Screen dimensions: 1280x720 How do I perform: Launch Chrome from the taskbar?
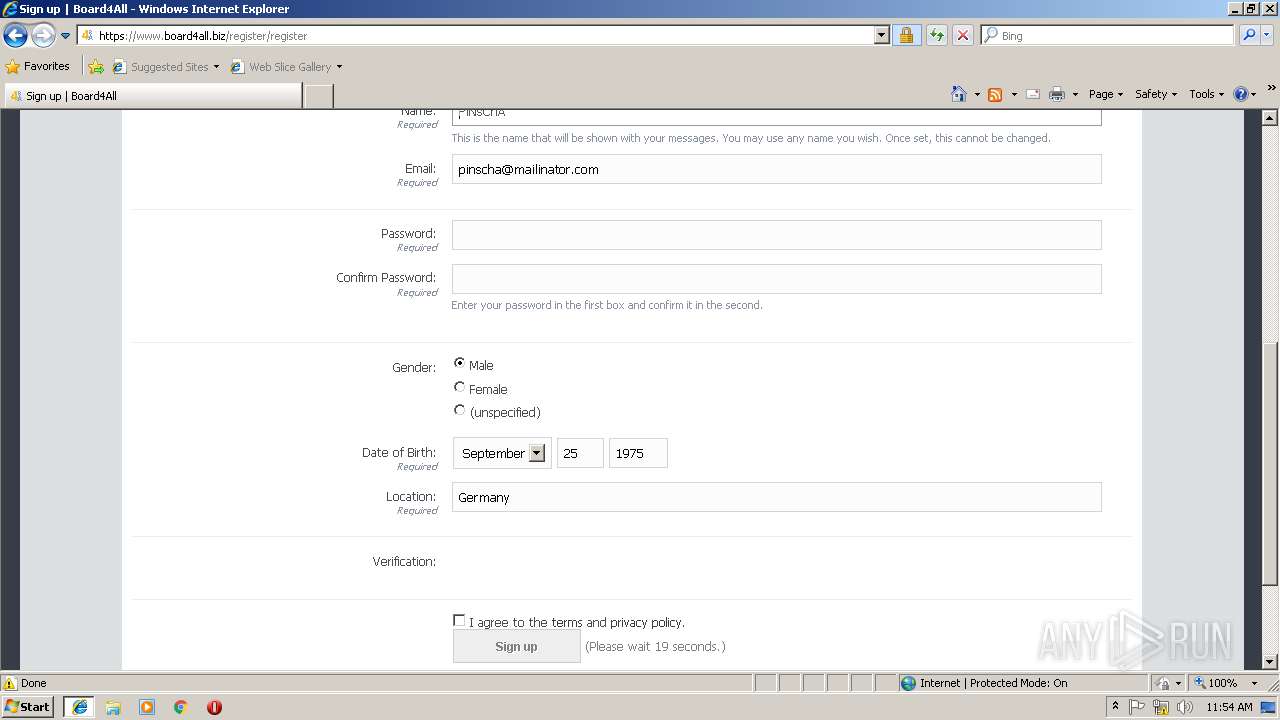tap(181, 707)
